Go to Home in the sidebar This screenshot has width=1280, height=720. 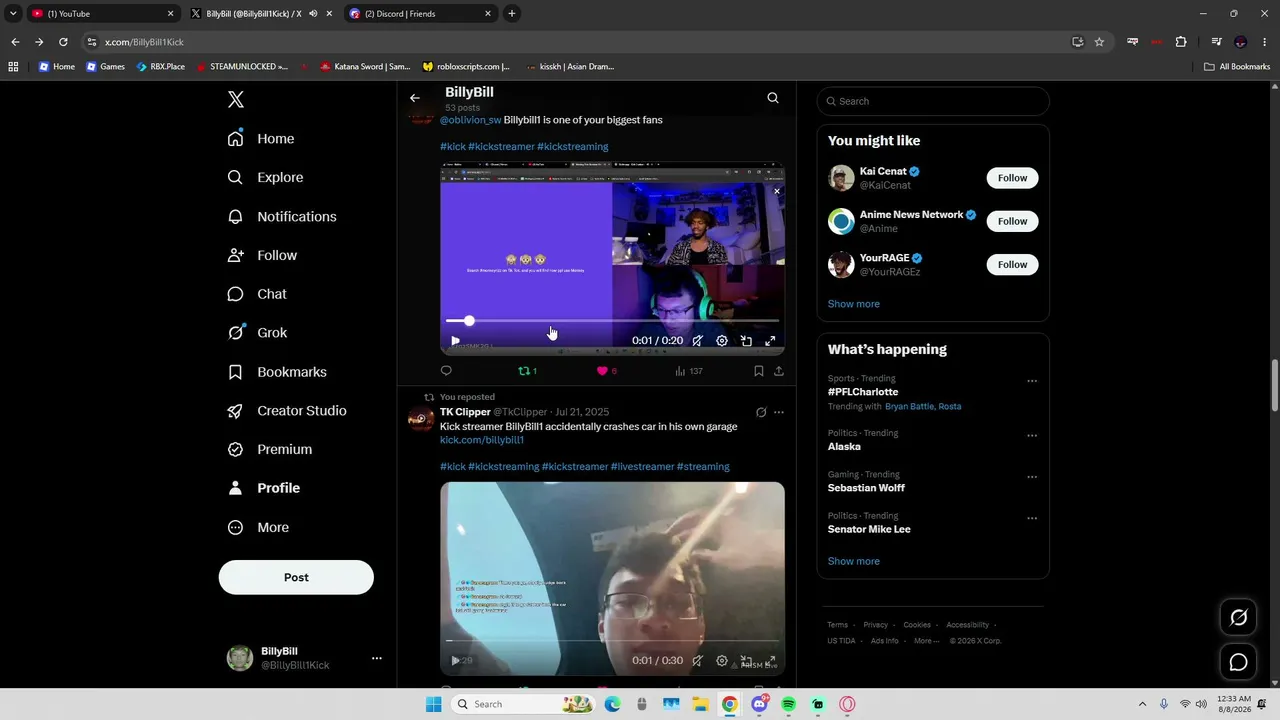click(x=261, y=139)
